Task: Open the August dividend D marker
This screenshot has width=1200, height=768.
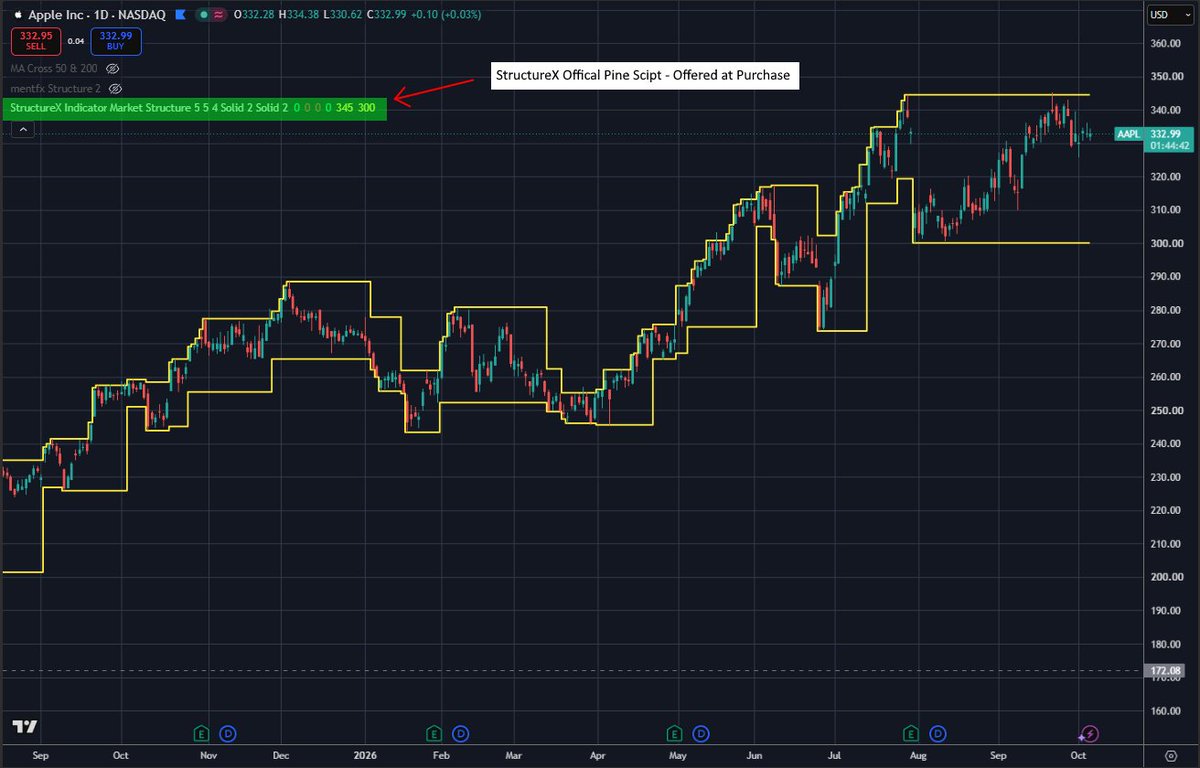Action: [x=937, y=733]
